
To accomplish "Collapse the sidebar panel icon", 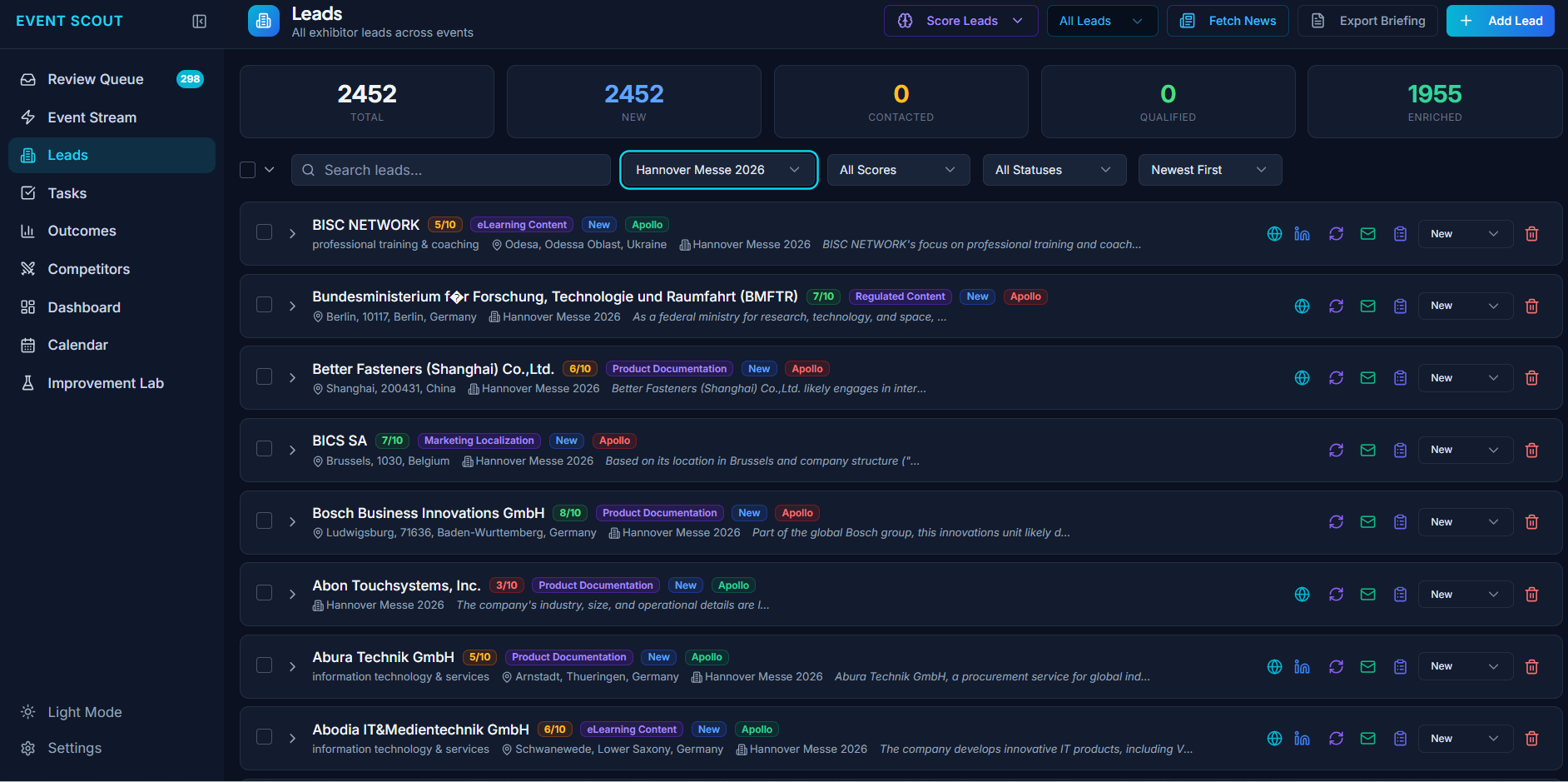I will click(x=200, y=21).
